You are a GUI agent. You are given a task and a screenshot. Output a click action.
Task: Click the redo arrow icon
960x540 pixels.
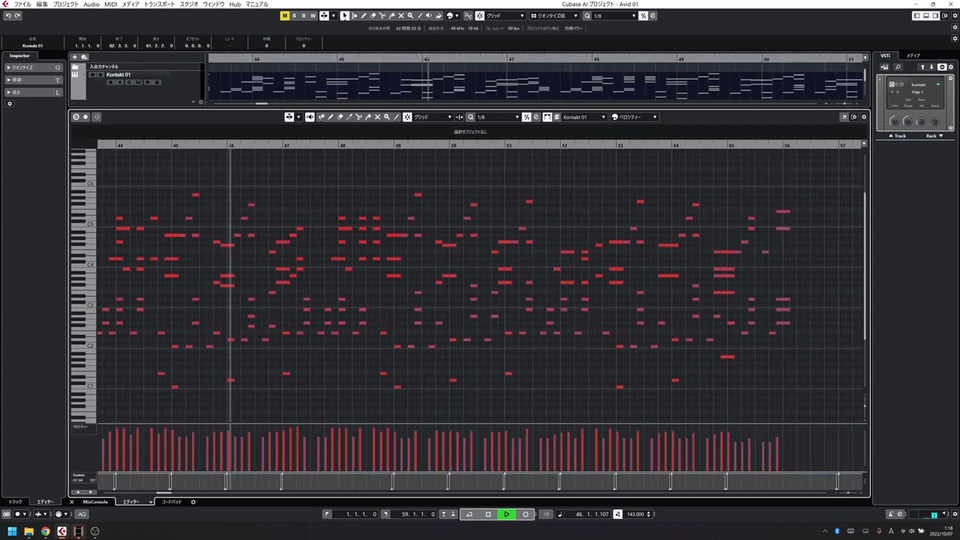click(17, 15)
